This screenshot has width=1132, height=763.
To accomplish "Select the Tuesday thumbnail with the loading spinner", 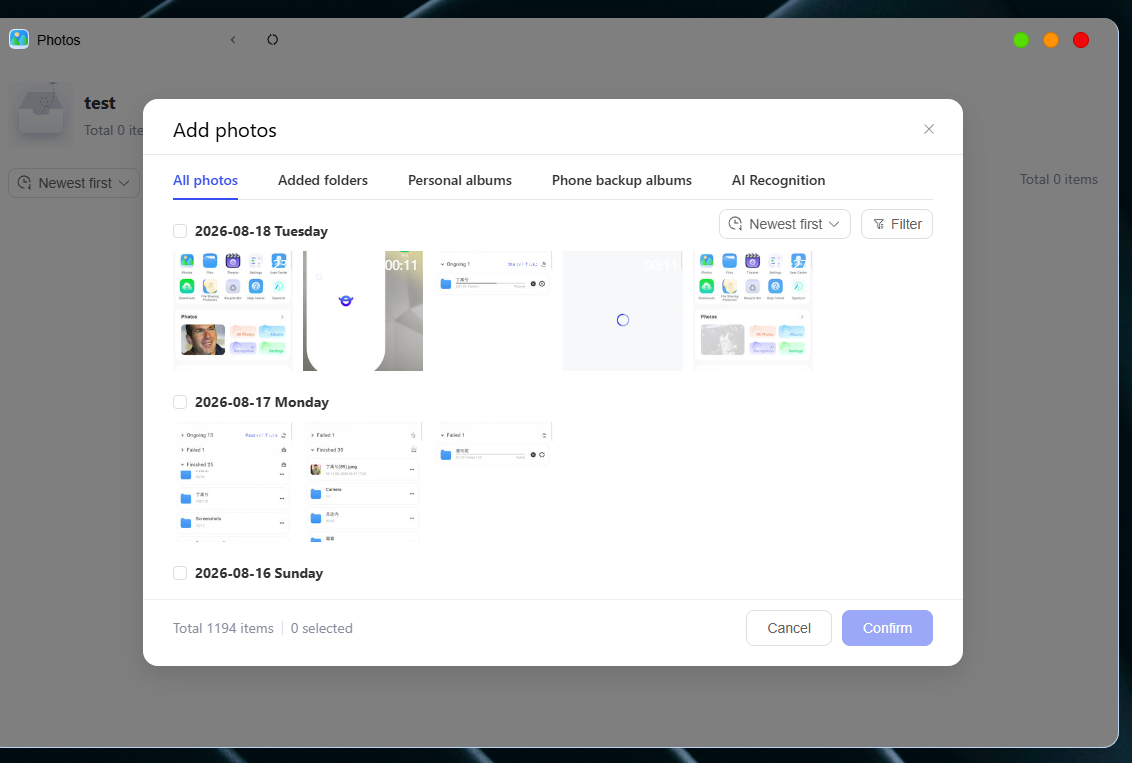I will coord(622,311).
